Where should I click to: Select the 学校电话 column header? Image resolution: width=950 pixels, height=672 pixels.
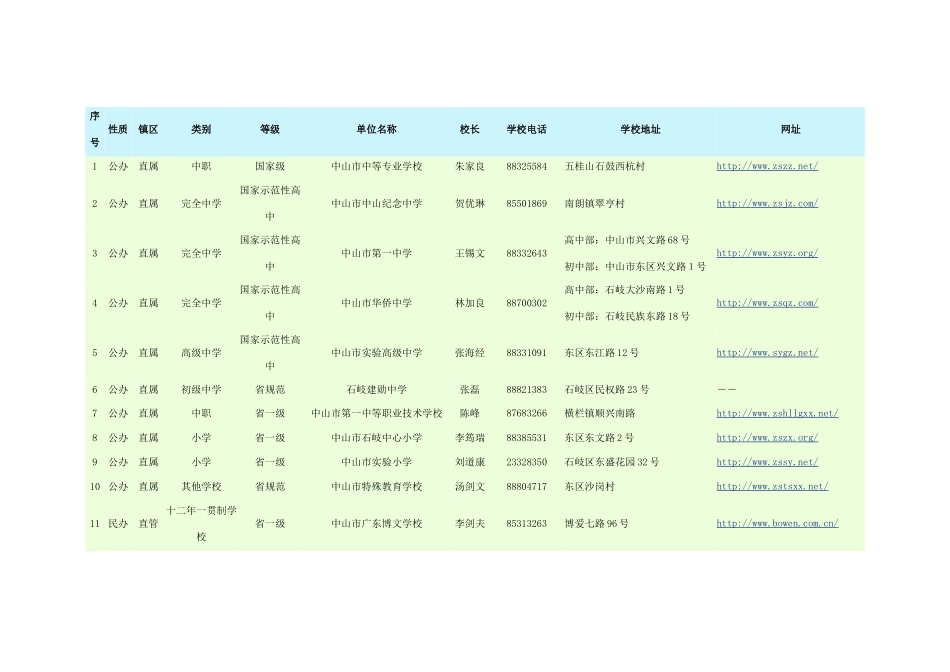point(526,129)
